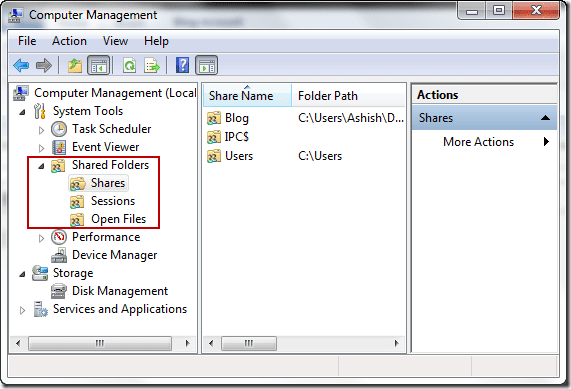Click the Services and Applications icon
Screen dimensions: 571x389
(x=40, y=309)
